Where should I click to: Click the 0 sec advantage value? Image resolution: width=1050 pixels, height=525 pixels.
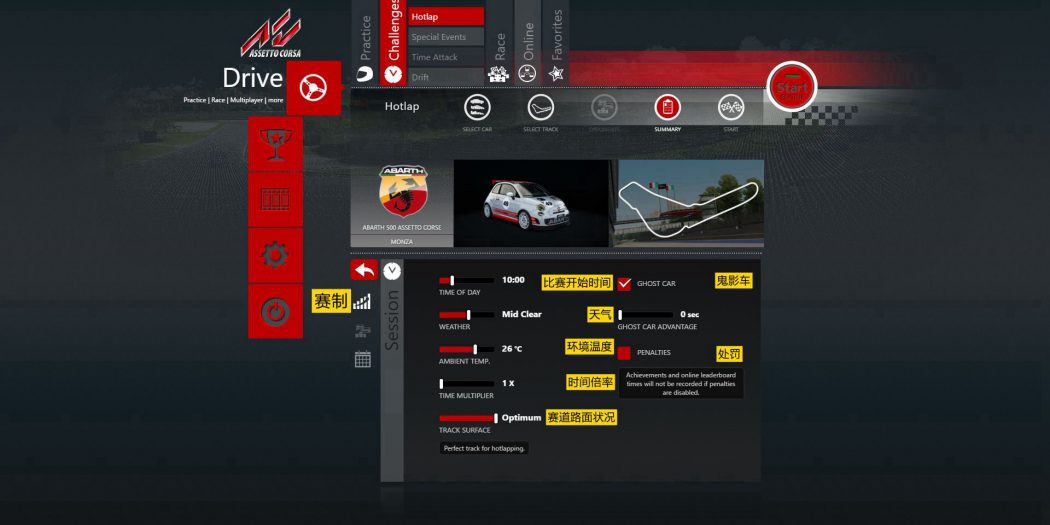click(x=690, y=314)
